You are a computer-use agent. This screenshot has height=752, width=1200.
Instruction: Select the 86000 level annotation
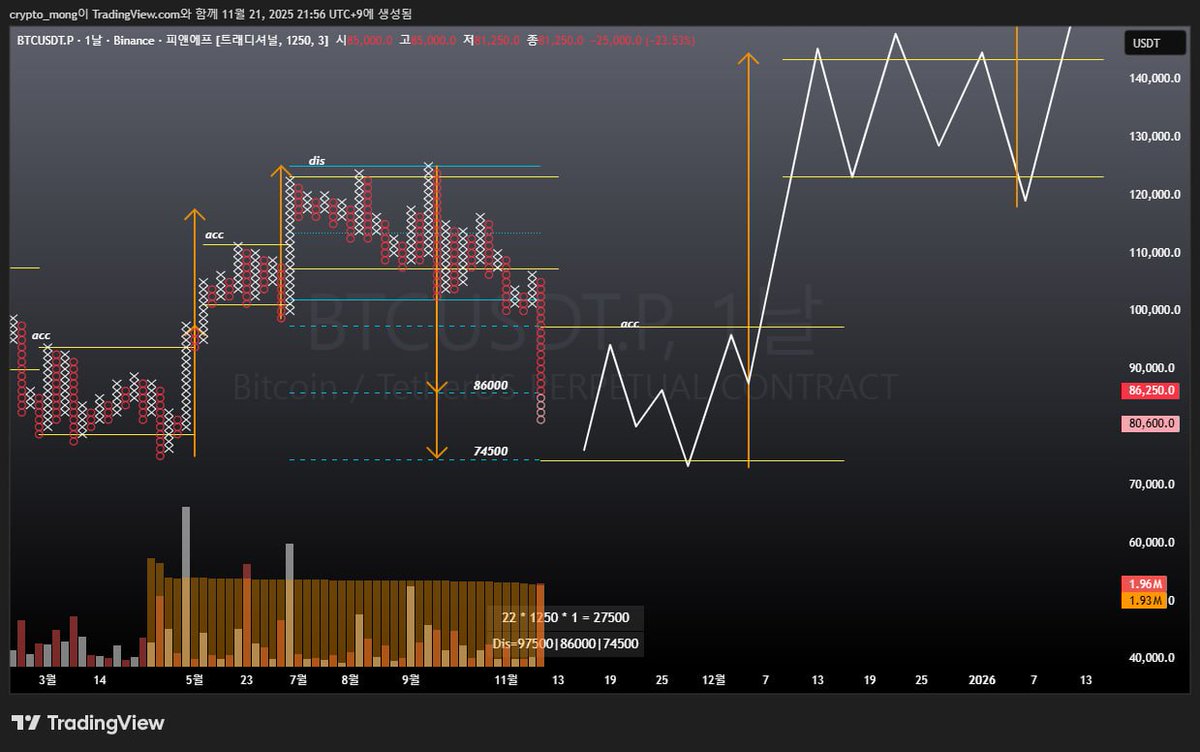pos(490,385)
